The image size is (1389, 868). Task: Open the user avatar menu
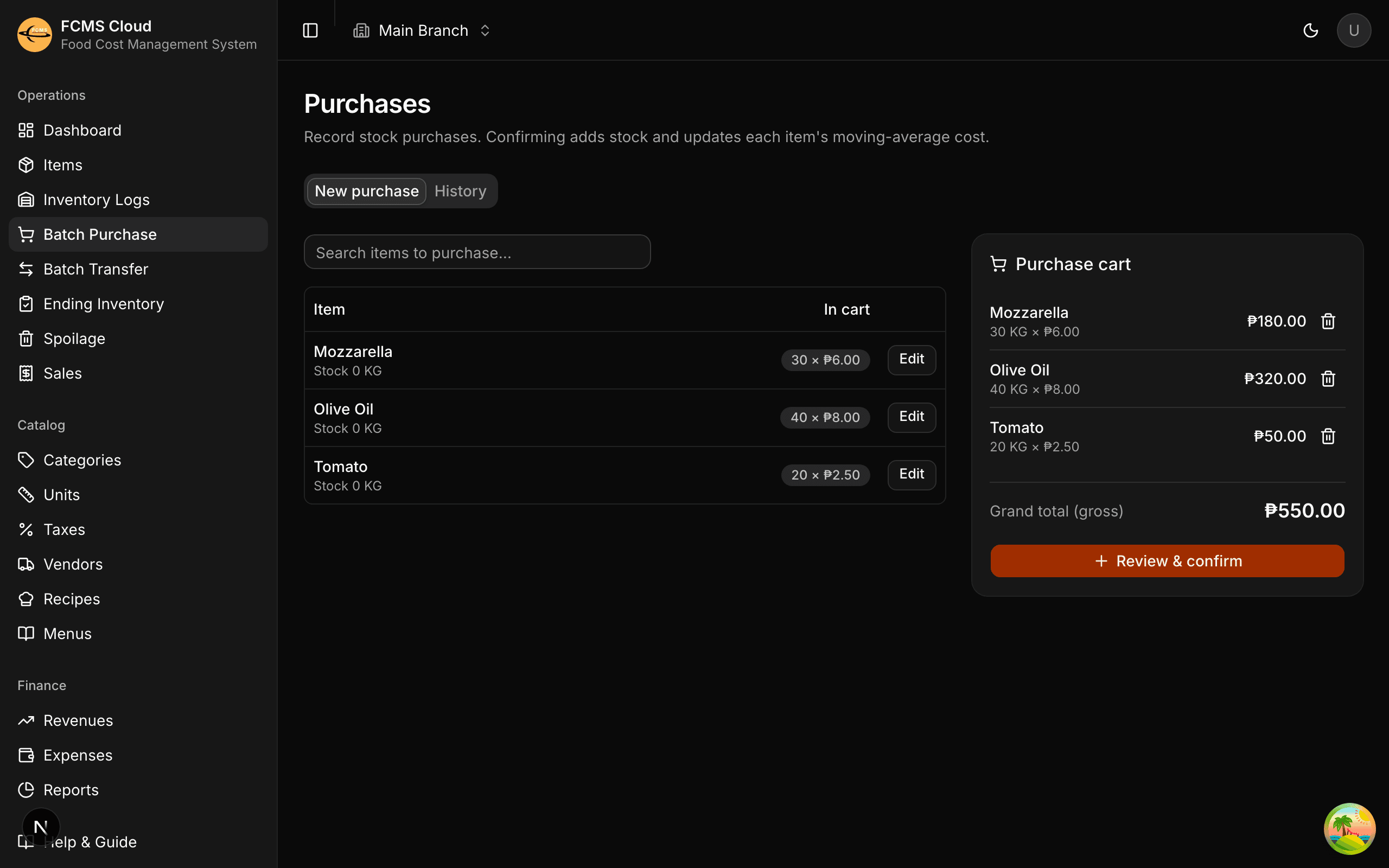1353,30
